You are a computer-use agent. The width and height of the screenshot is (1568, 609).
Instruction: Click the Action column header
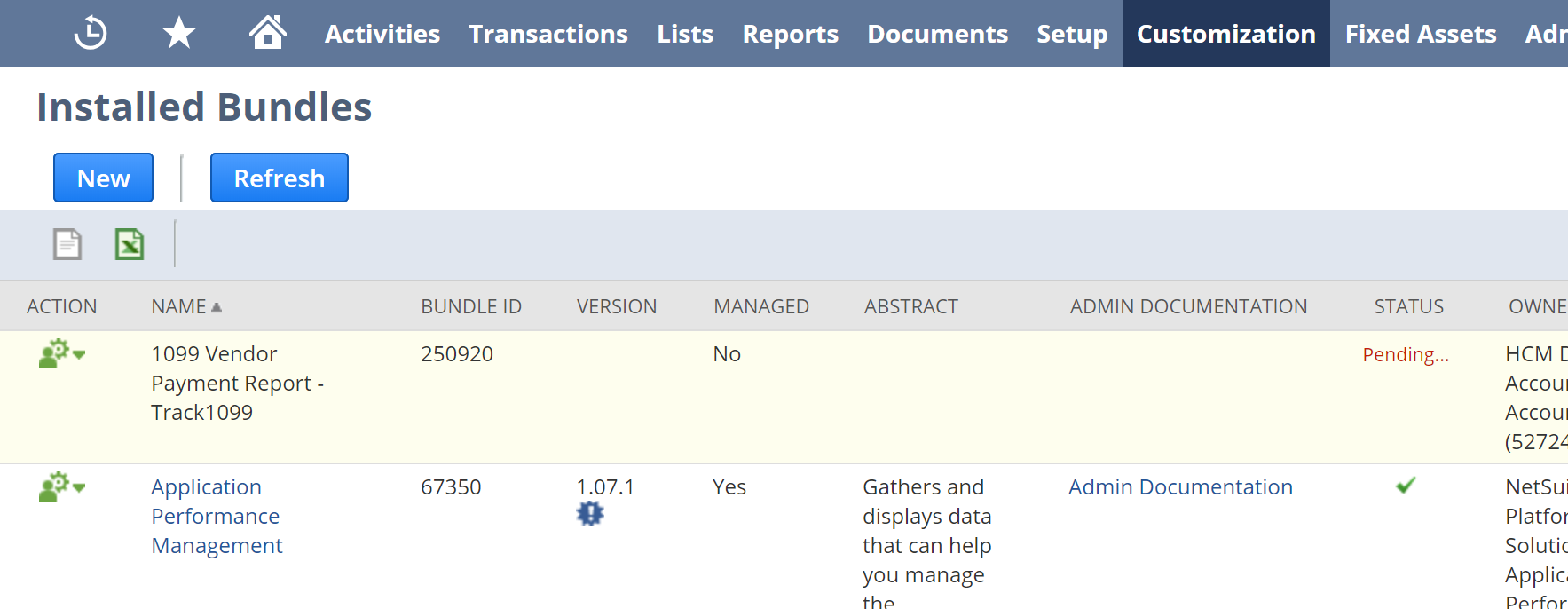coord(62,306)
